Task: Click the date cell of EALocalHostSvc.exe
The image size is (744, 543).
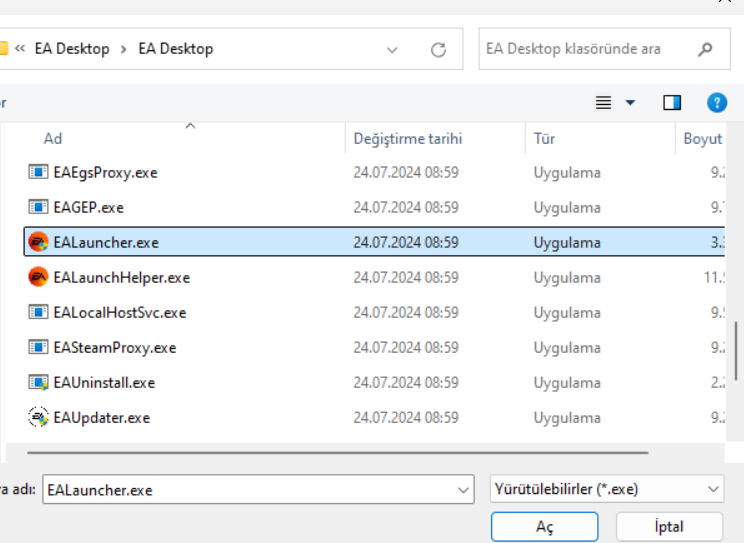Action: (x=406, y=313)
